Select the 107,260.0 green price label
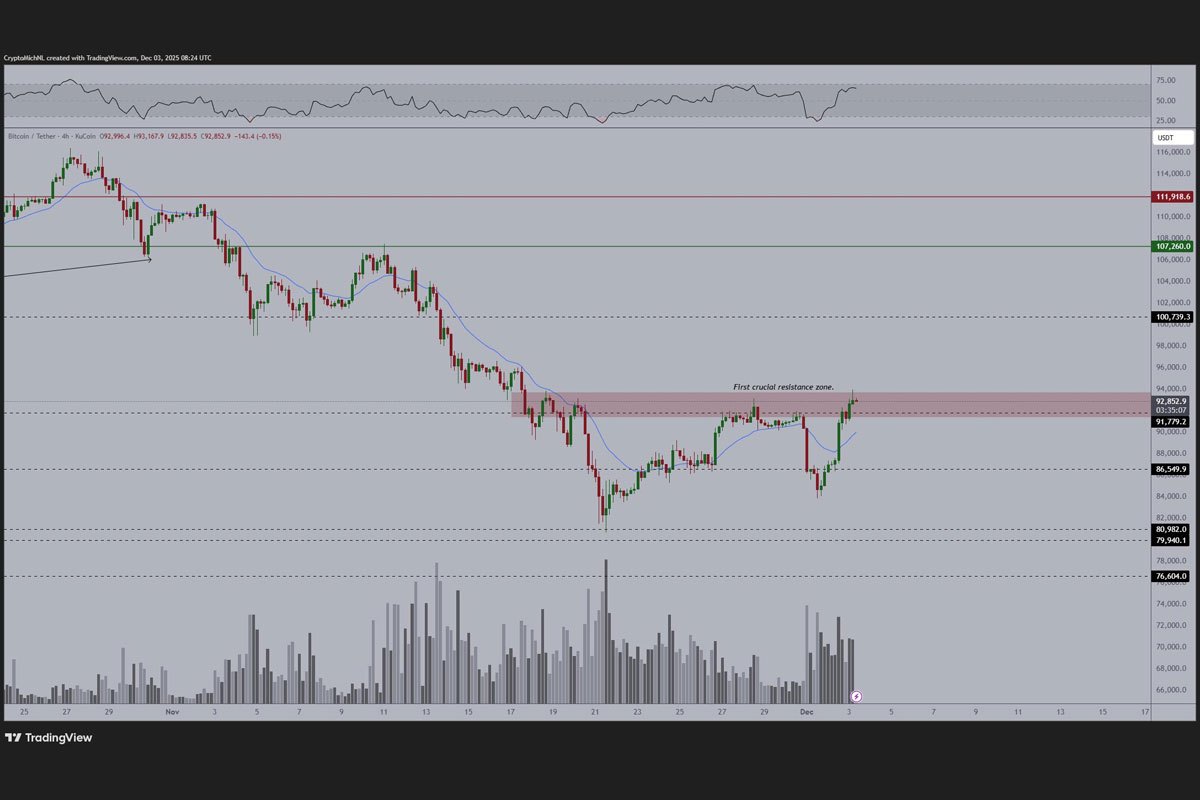Image resolution: width=1200 pixels, height=800 pixels. coord(1173,246)
